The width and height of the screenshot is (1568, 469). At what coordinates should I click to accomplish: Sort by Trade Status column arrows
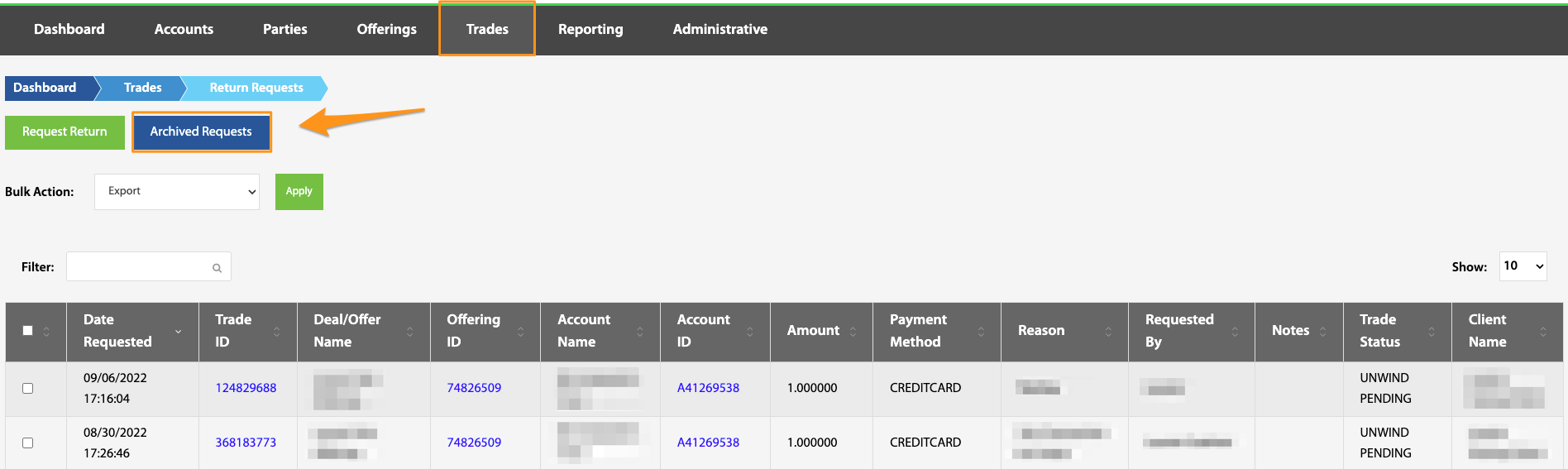tap(1432, 331)
